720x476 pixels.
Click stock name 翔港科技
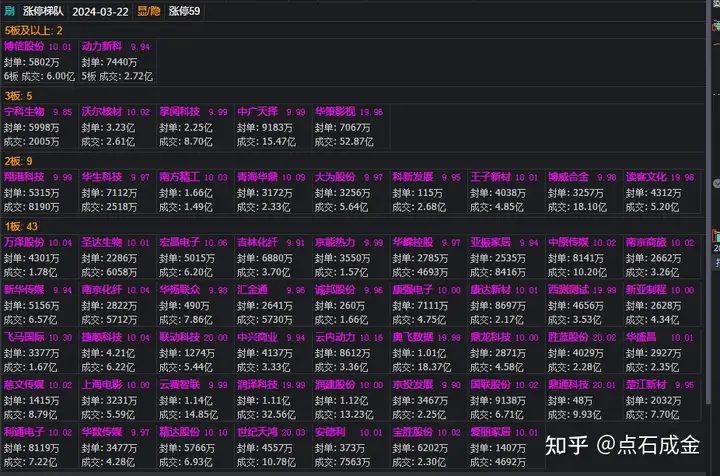pyautogui.click(x=24, y=177)
